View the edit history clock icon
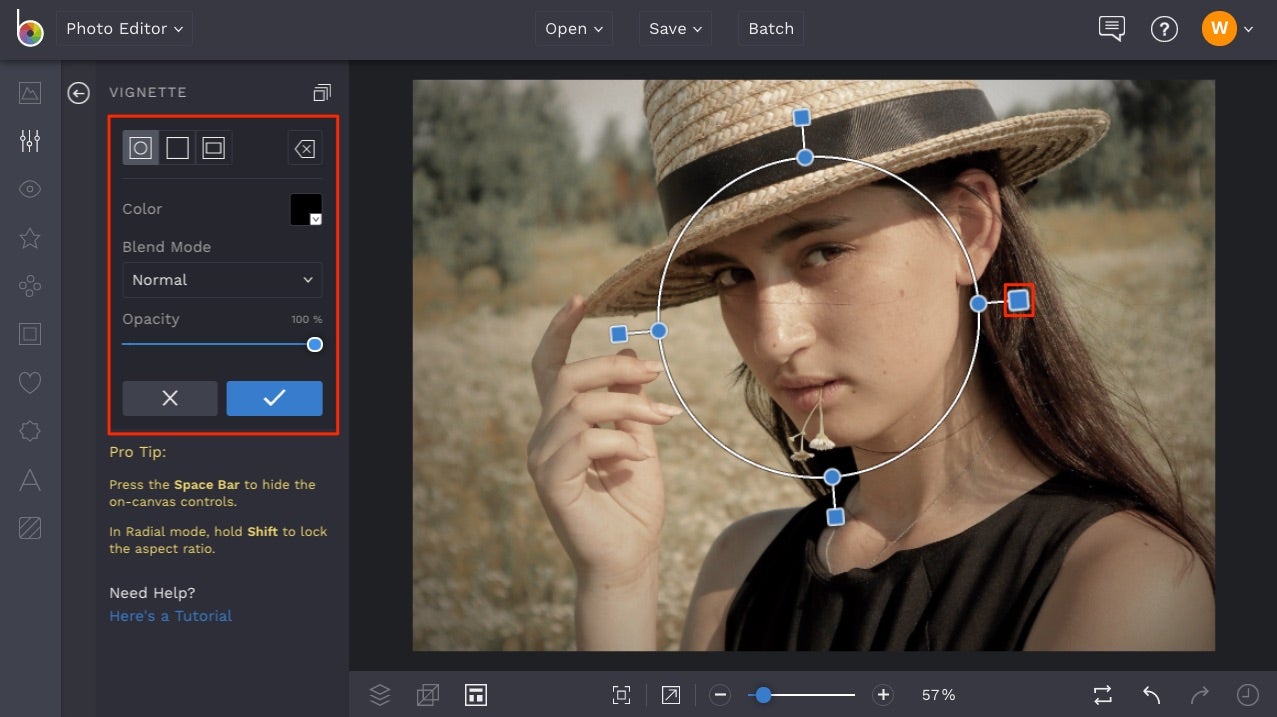The height and width of the screenshot is (717, 1277). (x=1249, y=694)
